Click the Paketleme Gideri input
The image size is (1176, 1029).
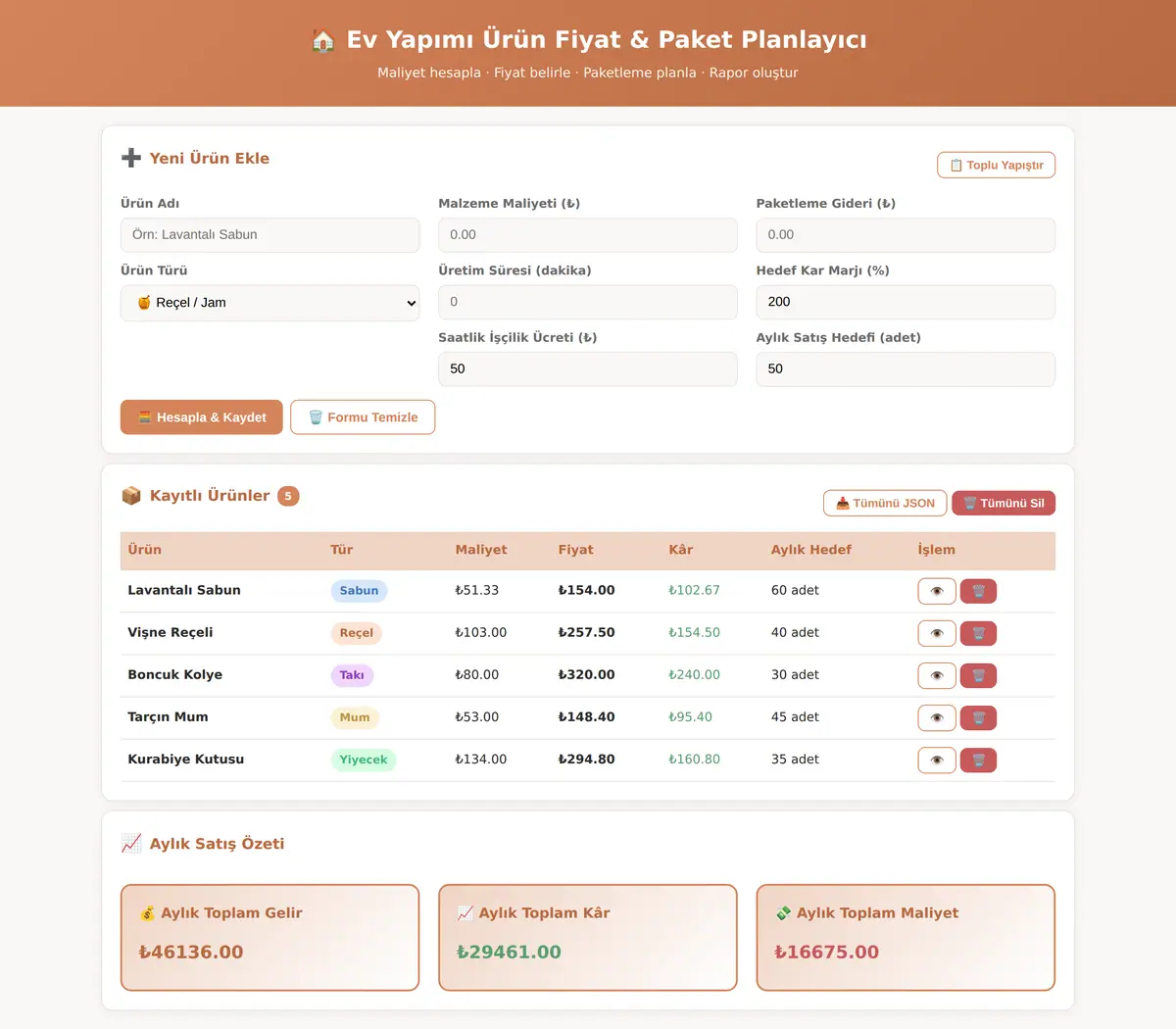point(906,235)
